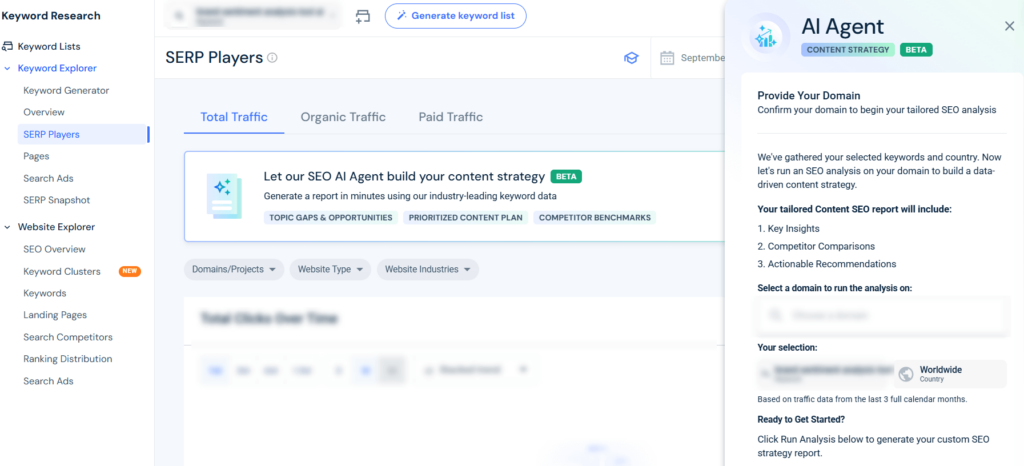Switch to the Organic Traffic tab
The height and width of the screenshot is (466, 1024).
343,117
